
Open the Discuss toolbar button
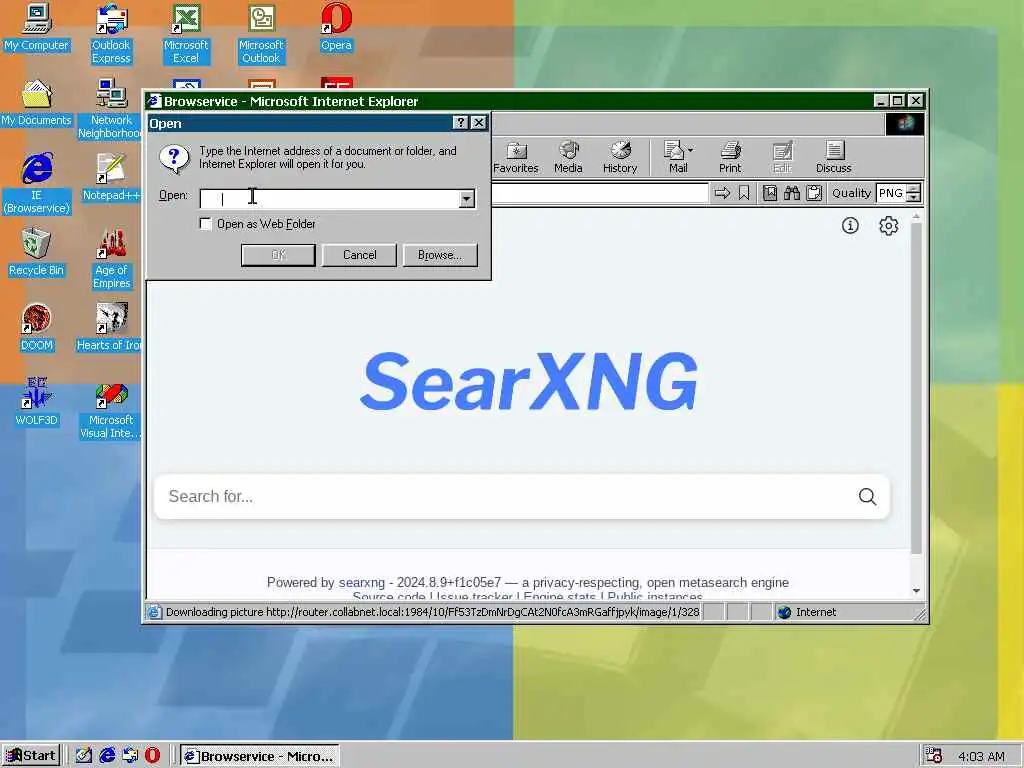[x=833, y=157]
